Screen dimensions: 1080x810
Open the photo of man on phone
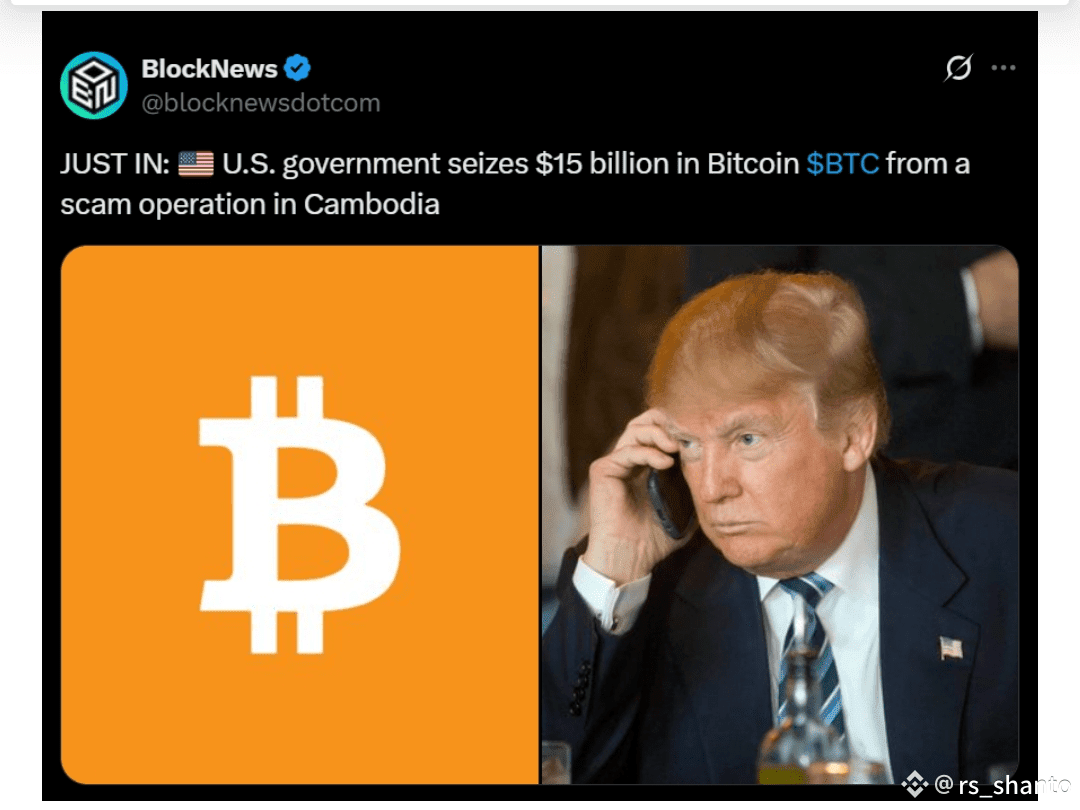pos(780,515)
